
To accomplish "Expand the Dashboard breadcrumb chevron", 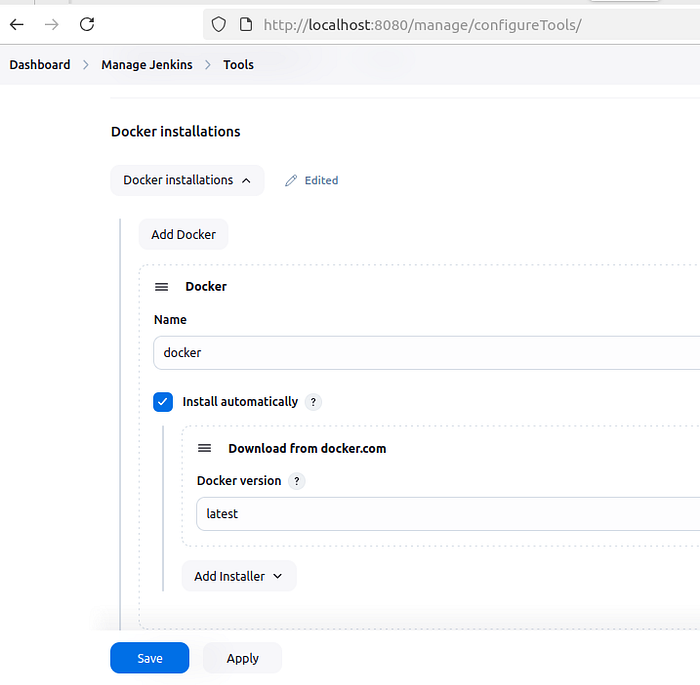I will click(86, 65).
